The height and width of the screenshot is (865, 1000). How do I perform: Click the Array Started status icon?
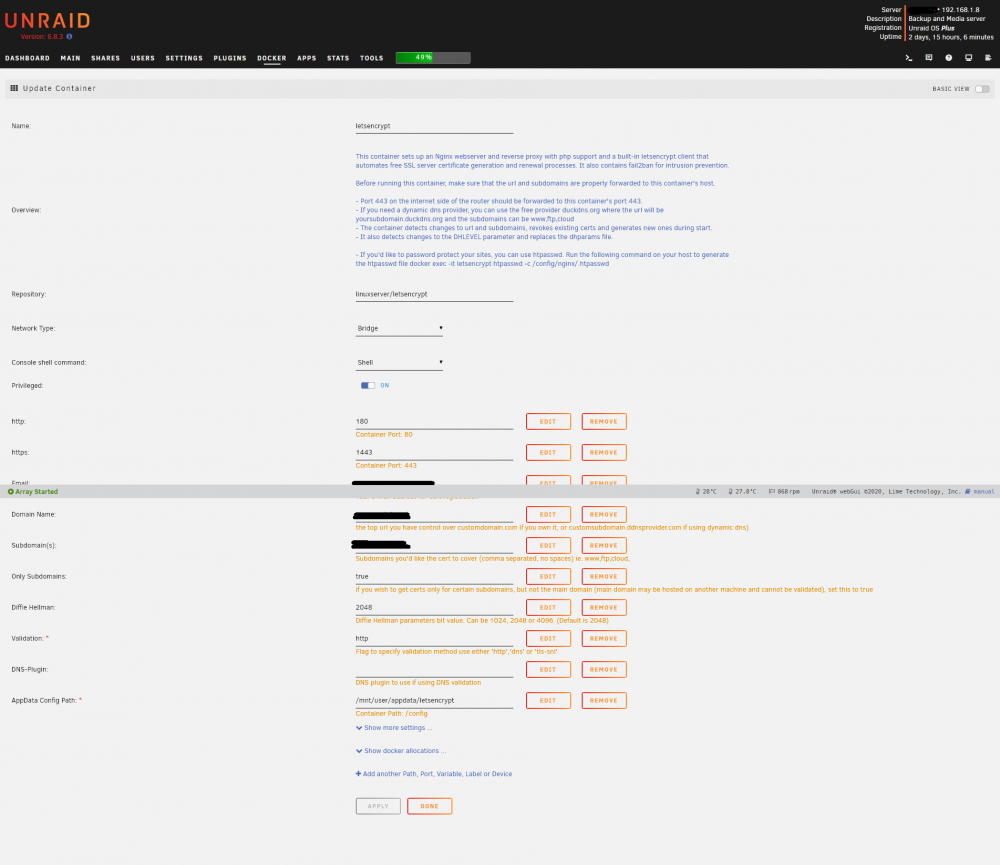(10, 492)
